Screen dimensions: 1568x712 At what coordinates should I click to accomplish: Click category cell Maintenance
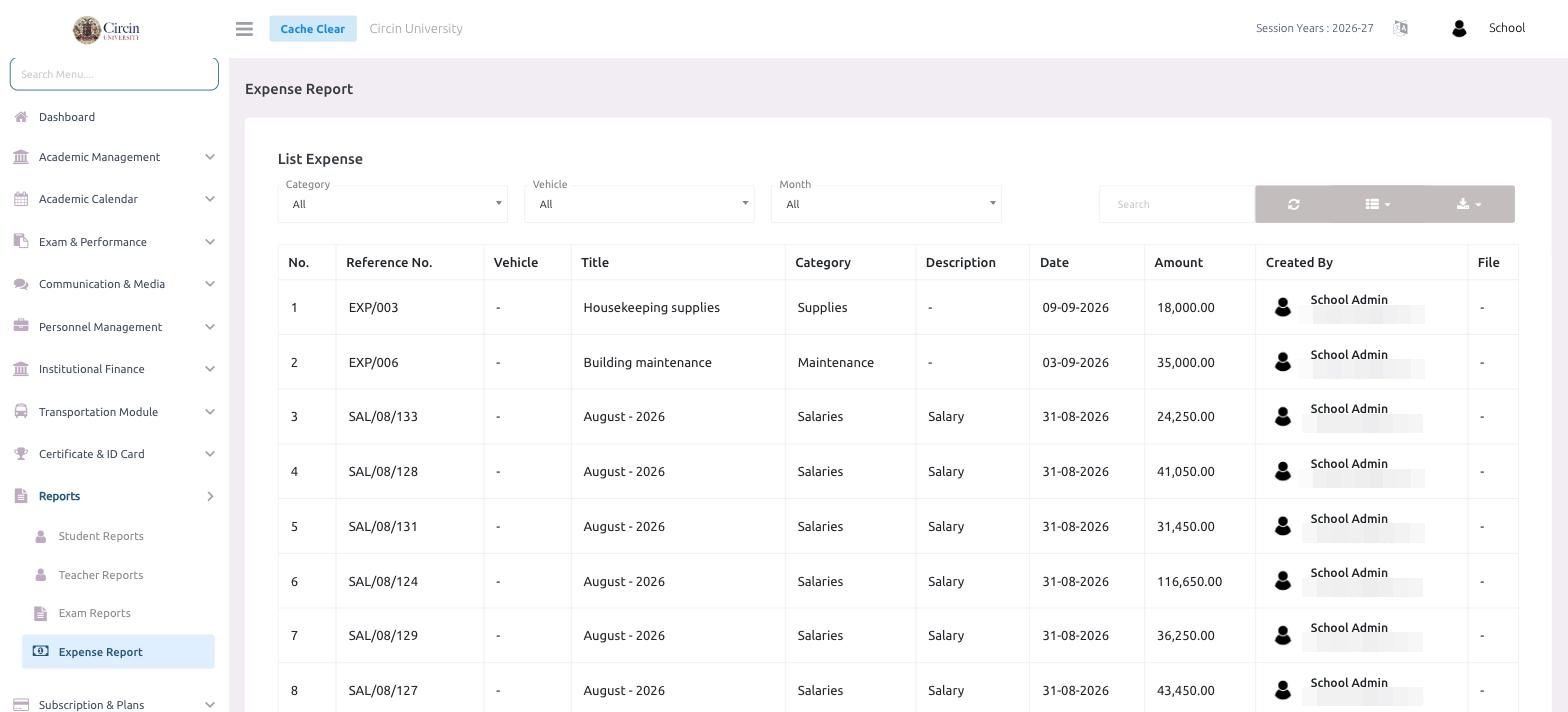[x=835, y=363]
